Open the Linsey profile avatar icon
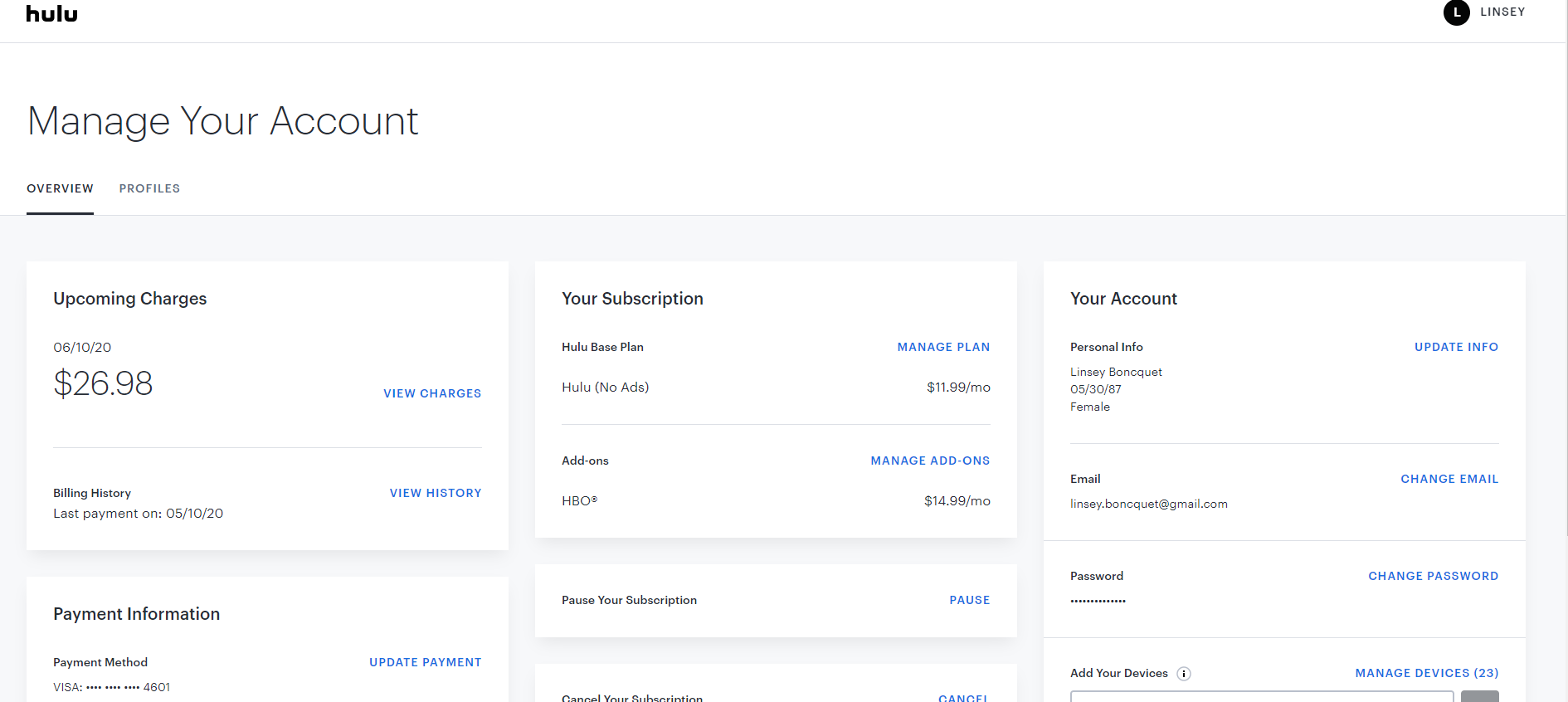1568x702 pixels. (x=1456, y=12)
